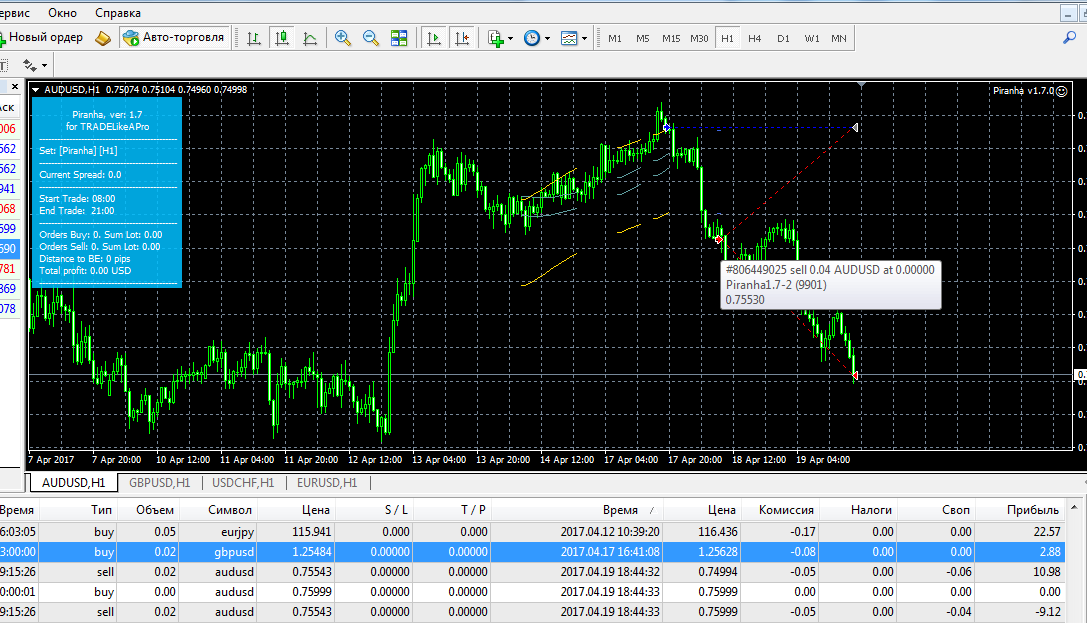Screen dimensions: 1087x623
Task: Zoom in on the chart
Action: pos(342,38)
